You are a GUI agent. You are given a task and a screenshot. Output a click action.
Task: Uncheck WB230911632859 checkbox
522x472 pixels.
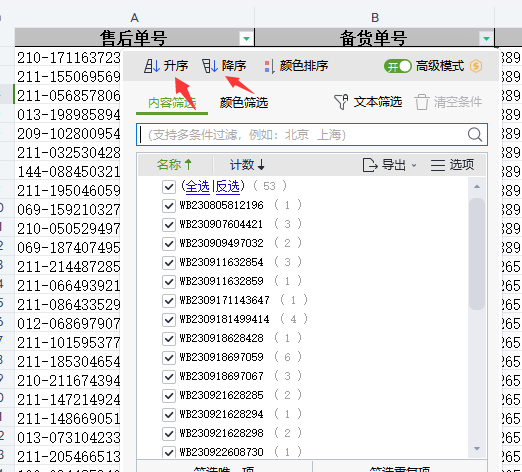tap(169, 281)
